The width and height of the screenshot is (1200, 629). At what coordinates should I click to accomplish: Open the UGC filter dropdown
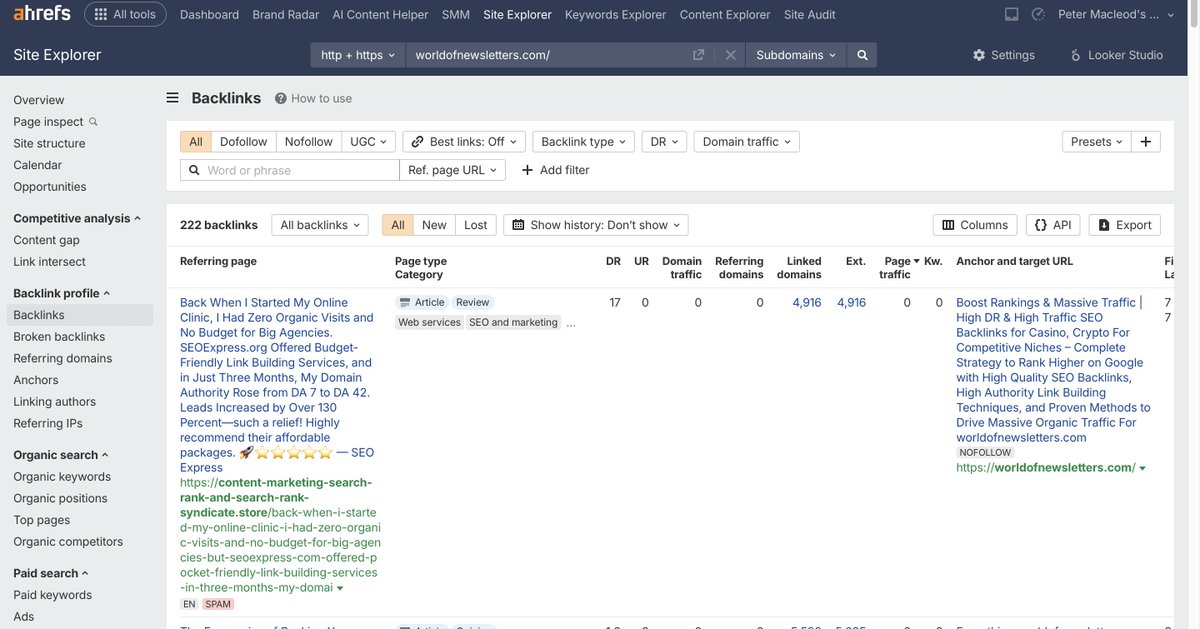(x=369, y=142)
